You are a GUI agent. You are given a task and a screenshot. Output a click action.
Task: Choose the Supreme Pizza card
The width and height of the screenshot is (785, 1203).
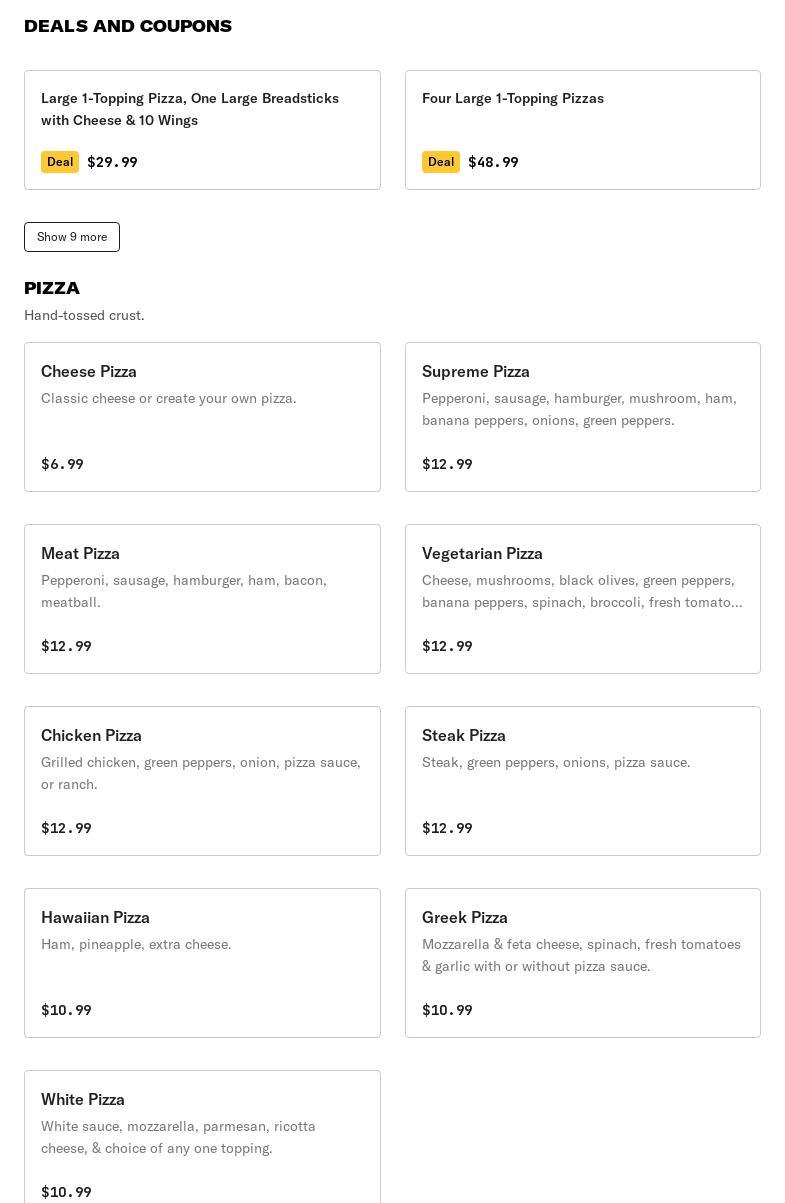pyautogui.click(x=583, y=417)
